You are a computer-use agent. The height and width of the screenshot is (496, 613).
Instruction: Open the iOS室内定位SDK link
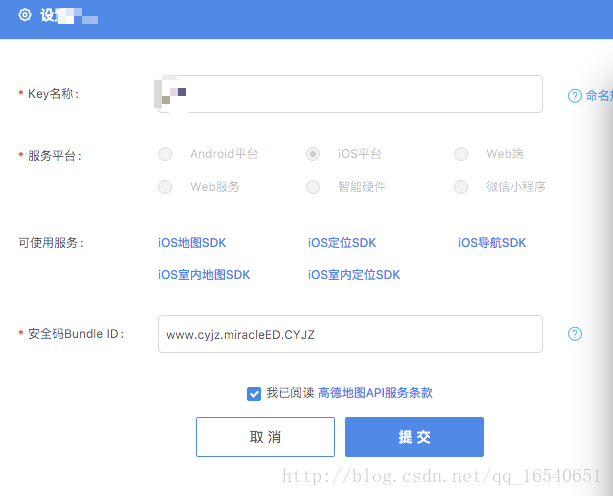[x=354, y=275]
